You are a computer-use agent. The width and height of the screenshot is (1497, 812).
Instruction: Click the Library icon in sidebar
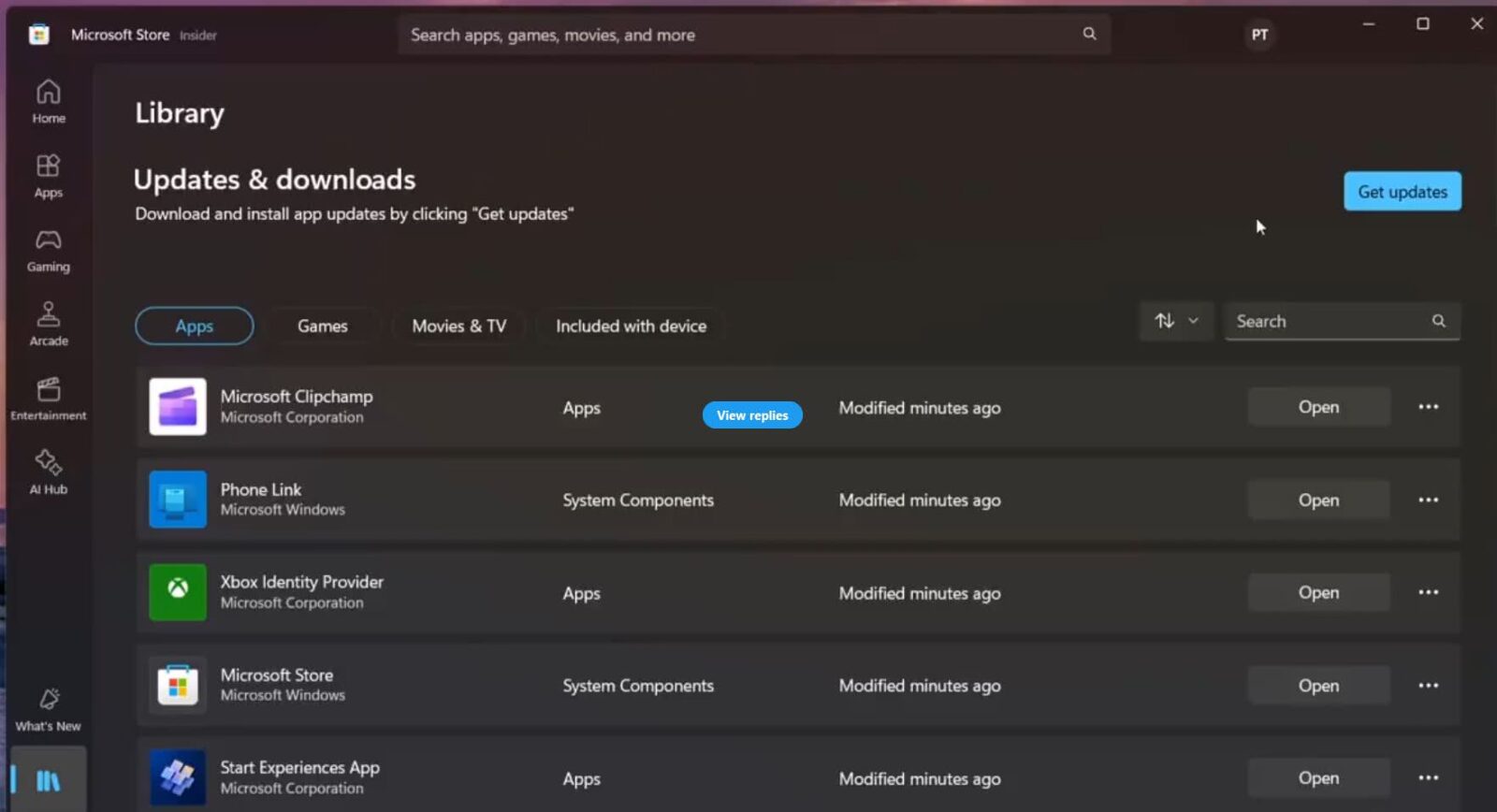tap(49, 780)
